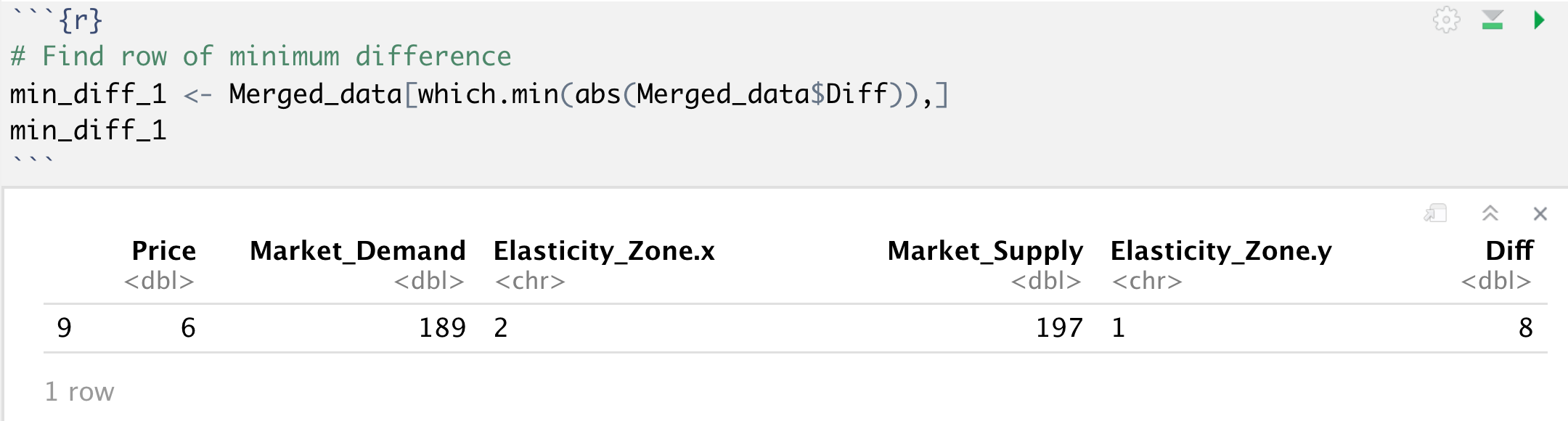The width and height of the screenshot is (1568, 421).
Task: Select the Market_Supply value 197
Action: [x=1059, y=328]
